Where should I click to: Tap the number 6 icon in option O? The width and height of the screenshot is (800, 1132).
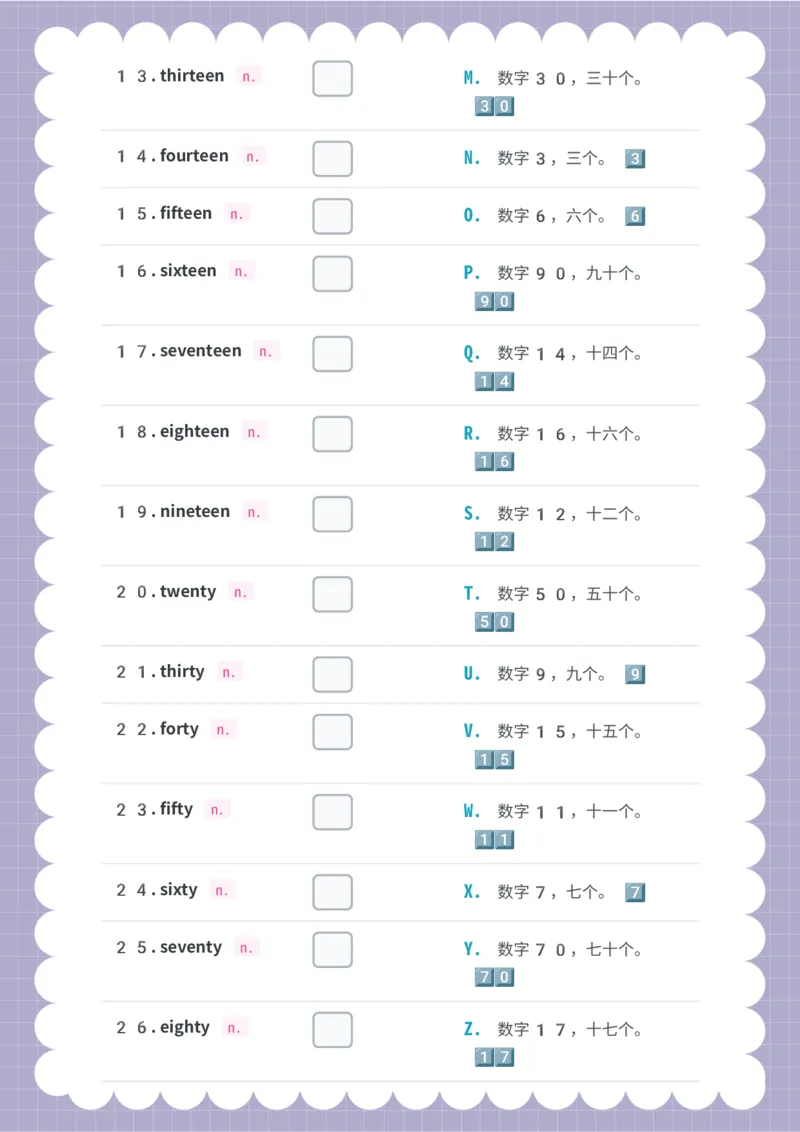[x=635, y=216]
